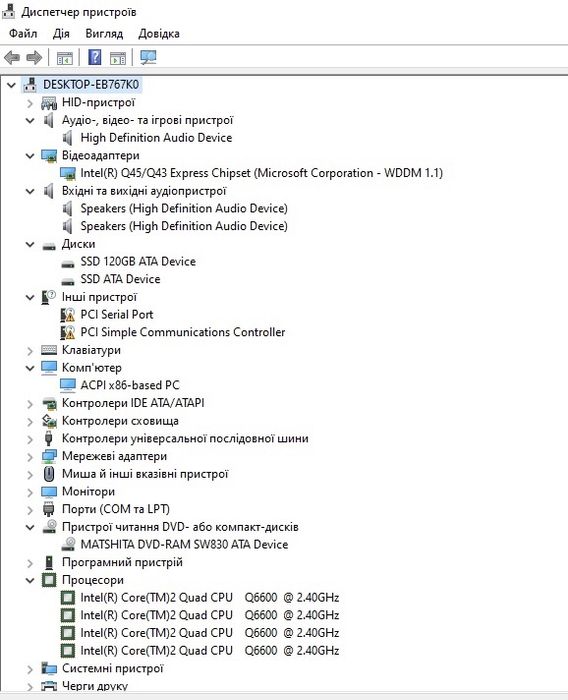Click the Програмний пристрій icon
The width and height of the screenshot is (568, 700).
(x=49, y=562)
